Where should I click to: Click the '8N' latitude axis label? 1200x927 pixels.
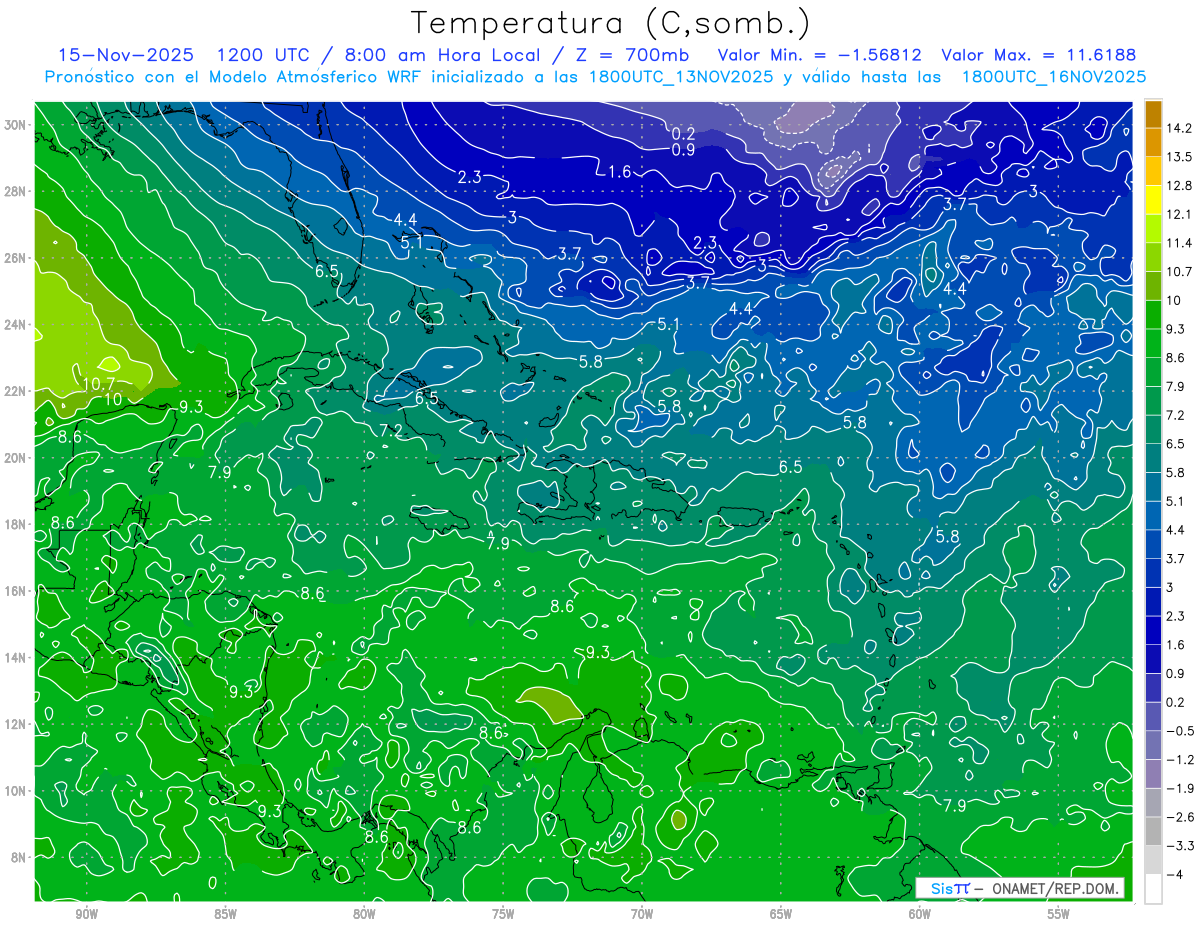tap(19, 857)
